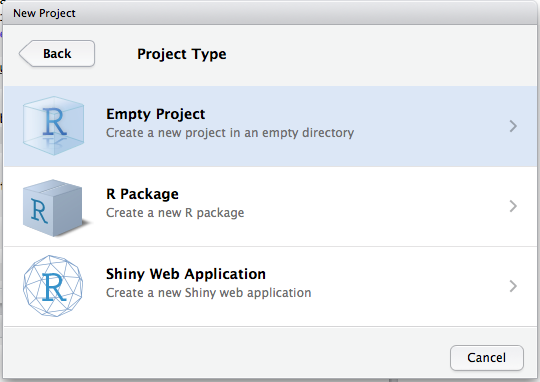Select the Empty Project title text

[156, 114]
